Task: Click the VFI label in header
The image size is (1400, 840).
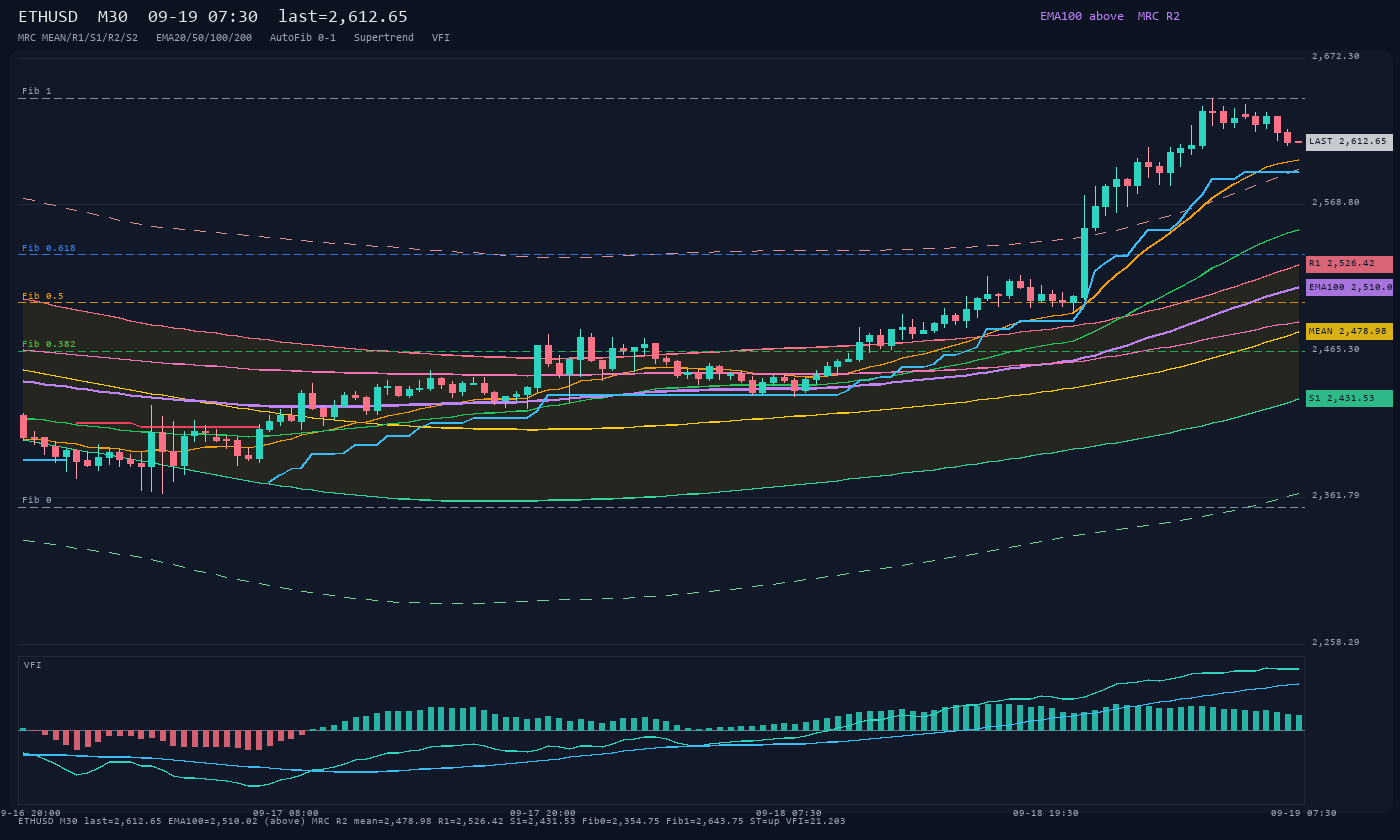Action: click(x=441, y=37)
